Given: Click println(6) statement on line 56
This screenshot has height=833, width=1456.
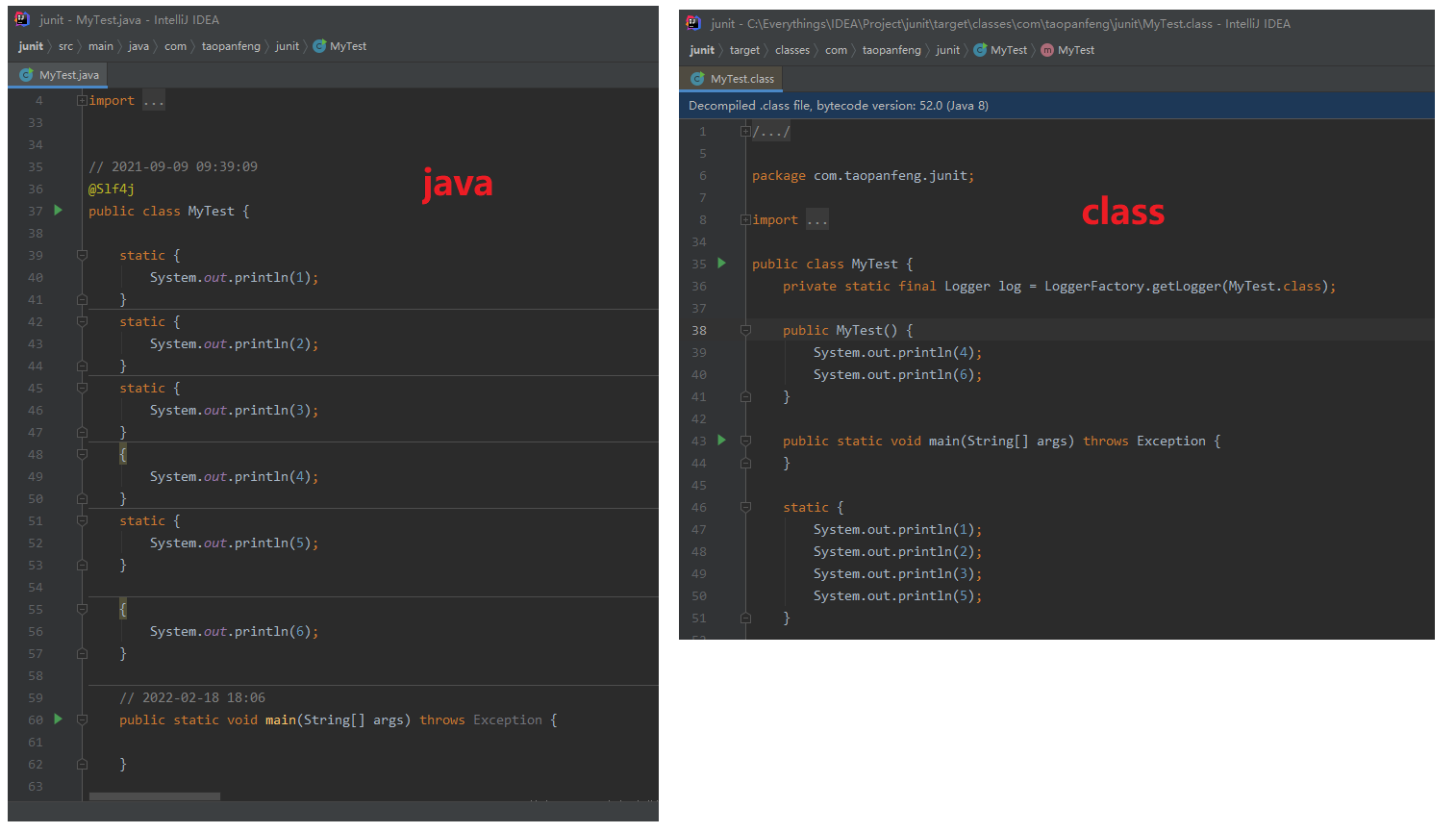Looking at the screenshot, I should point(234,631).
